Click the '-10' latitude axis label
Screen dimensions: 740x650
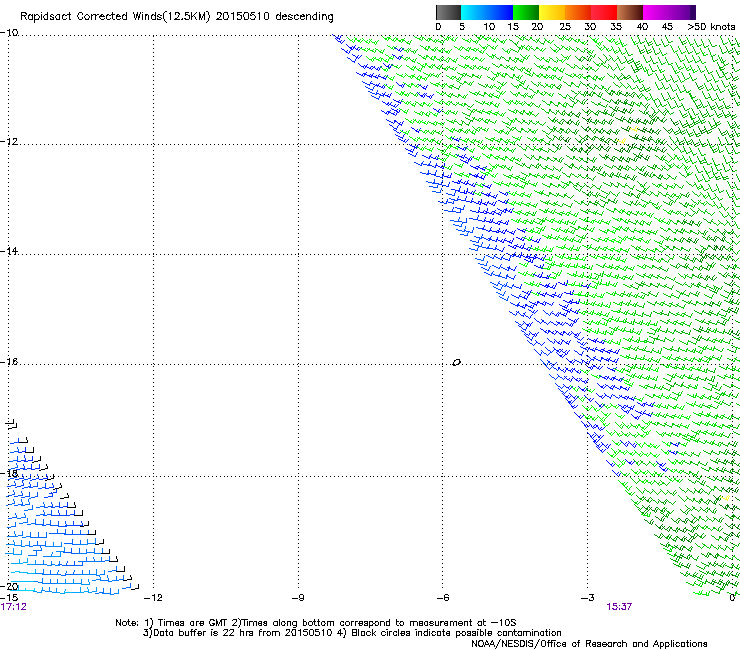click(x=9, y=33)
